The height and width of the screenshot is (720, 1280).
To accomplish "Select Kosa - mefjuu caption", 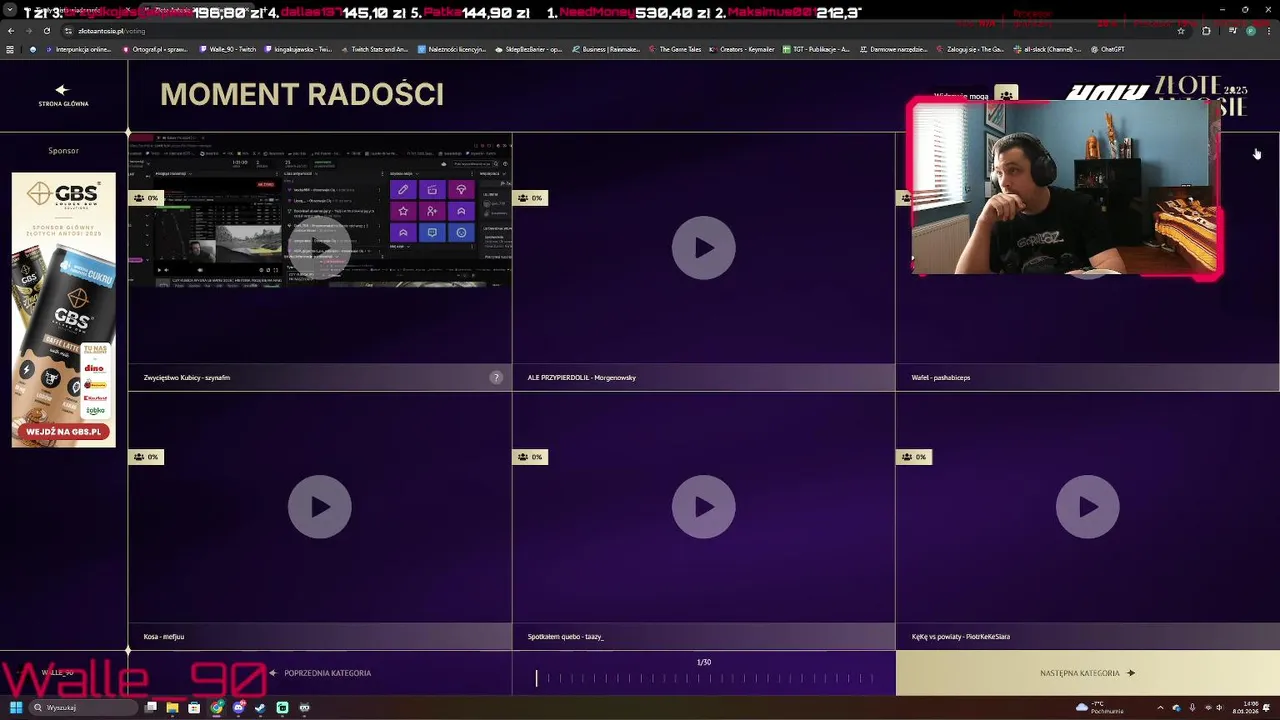I will (x=163, y=637).
